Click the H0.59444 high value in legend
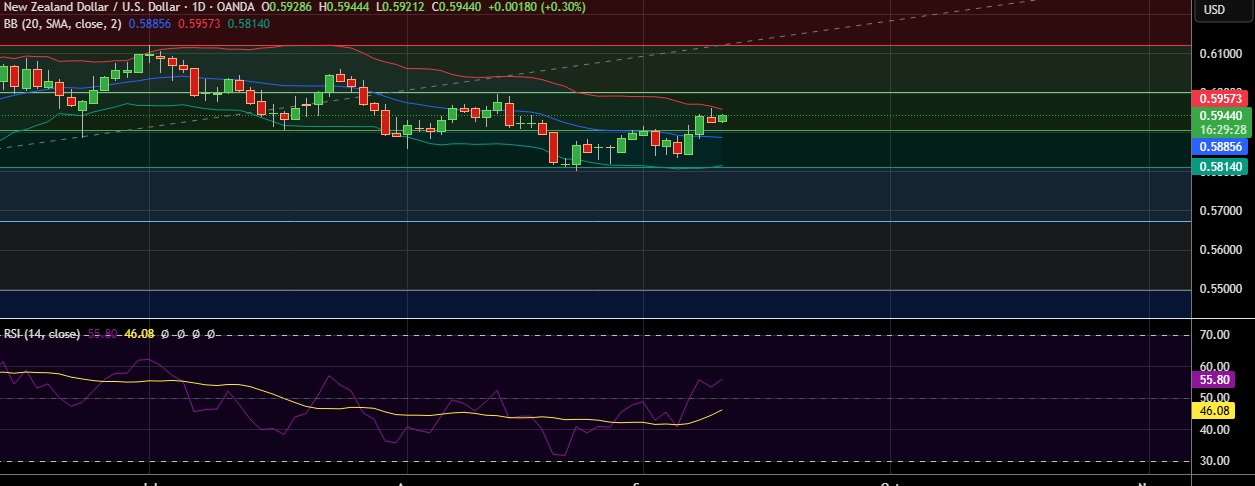 345,6
